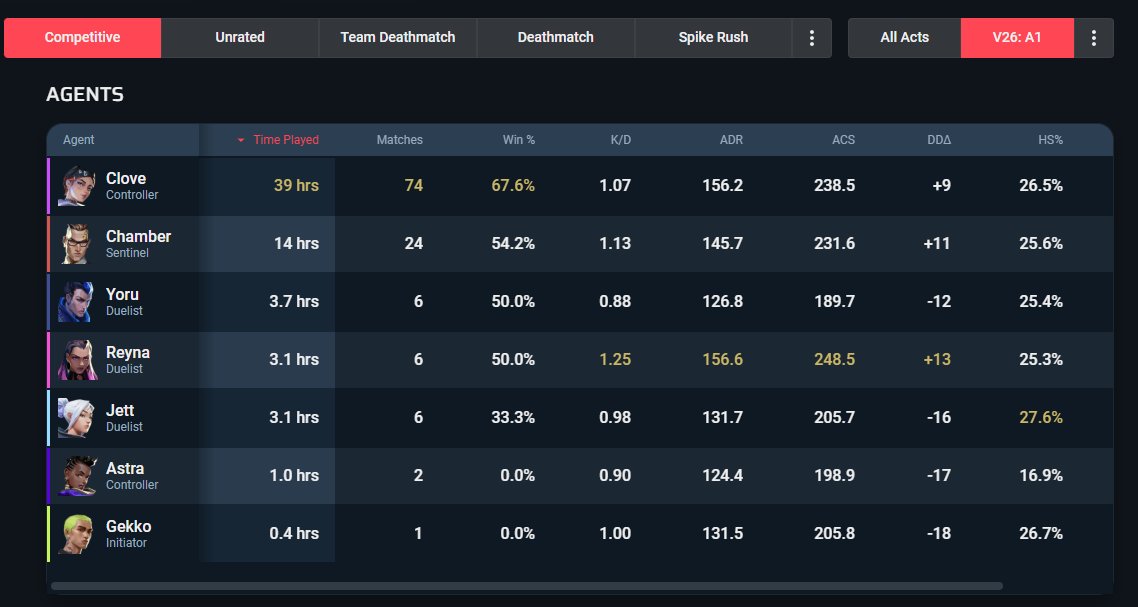Click Reyna's 1.25 K/D value
The height and width of the screenshot is (607, 1138).
(615, 360)
